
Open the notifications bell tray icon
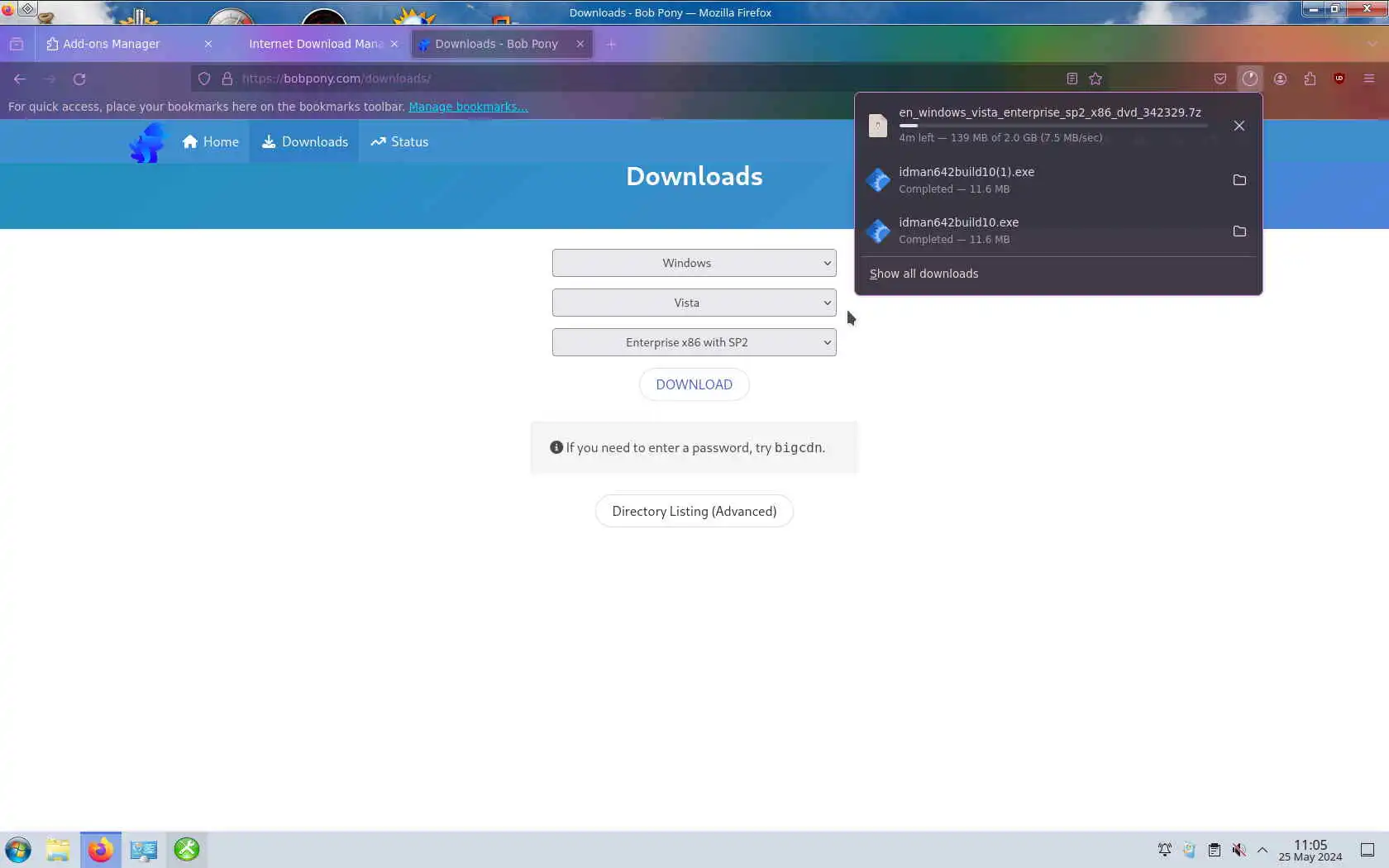(x=1165, y=850)
